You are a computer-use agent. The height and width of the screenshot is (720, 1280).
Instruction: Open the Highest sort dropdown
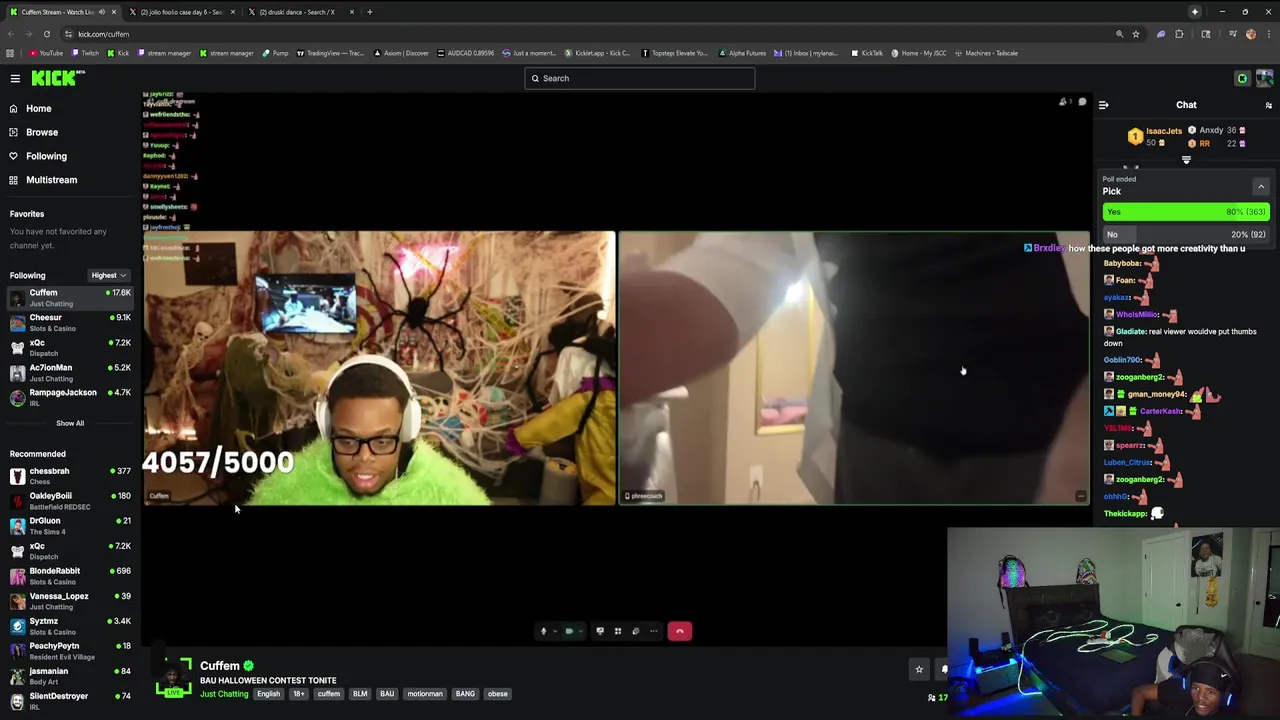point(108,276)
